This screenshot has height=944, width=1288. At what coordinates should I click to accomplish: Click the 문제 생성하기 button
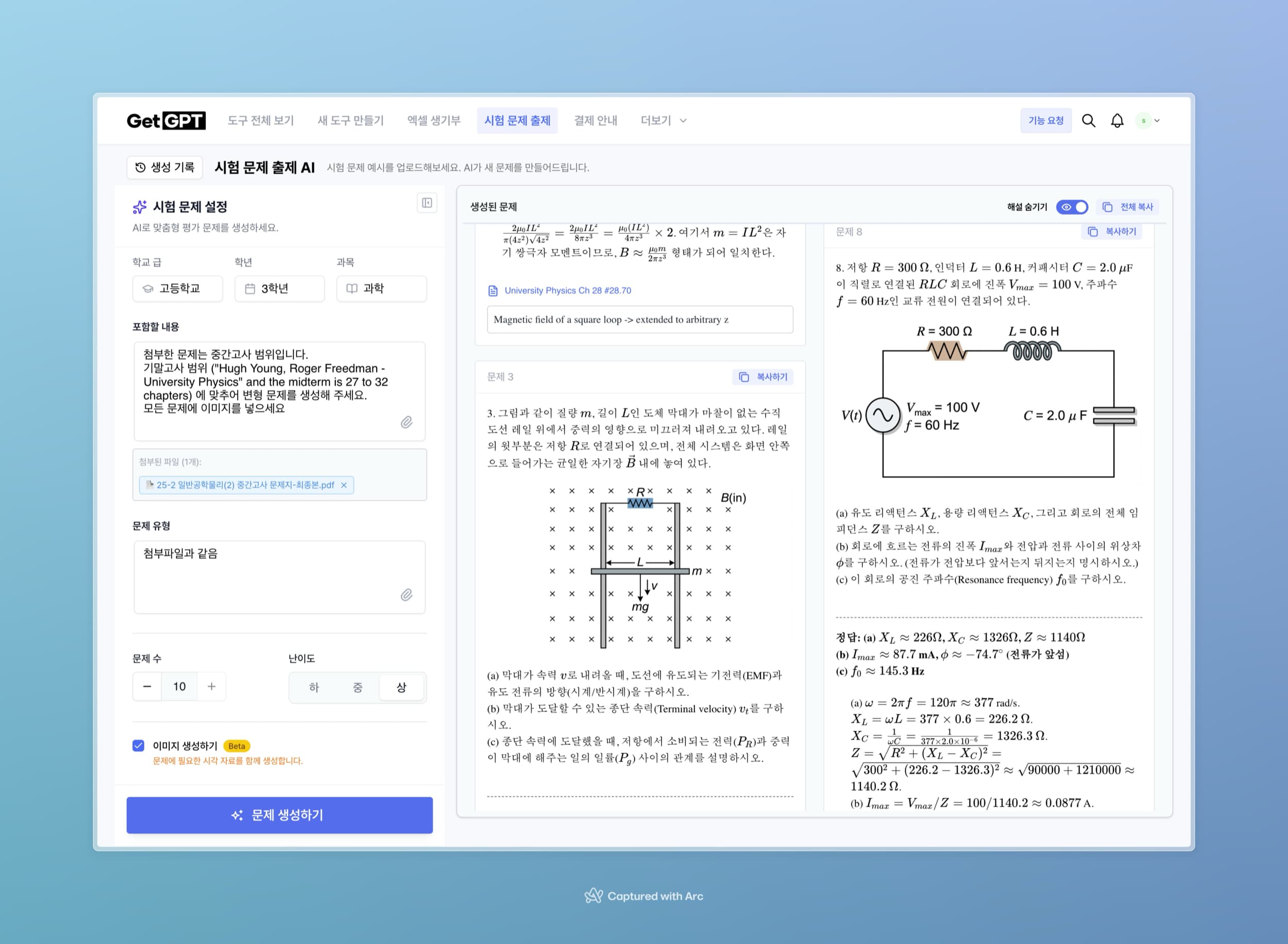pos(279,815)
